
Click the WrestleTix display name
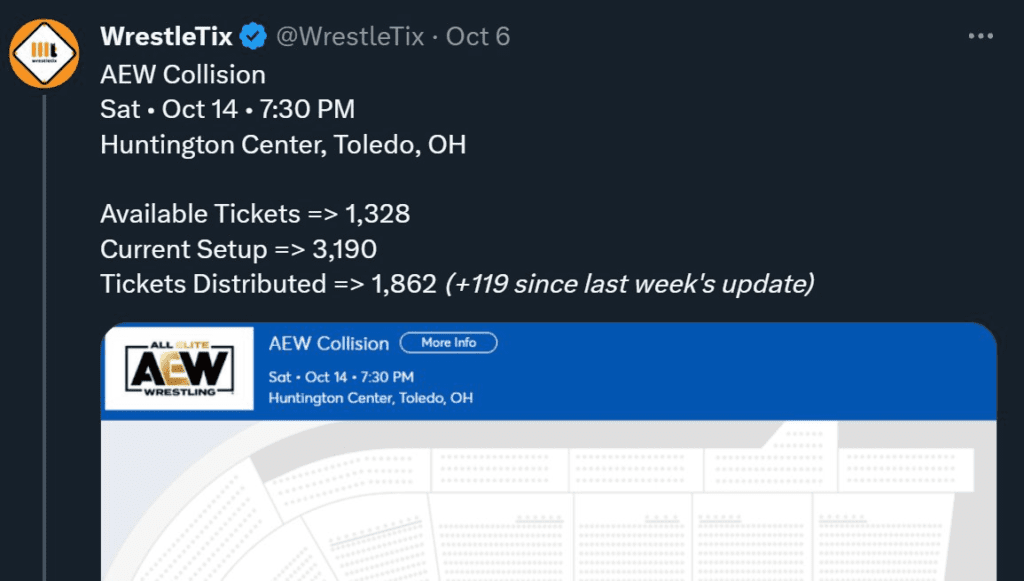point(166,37)
